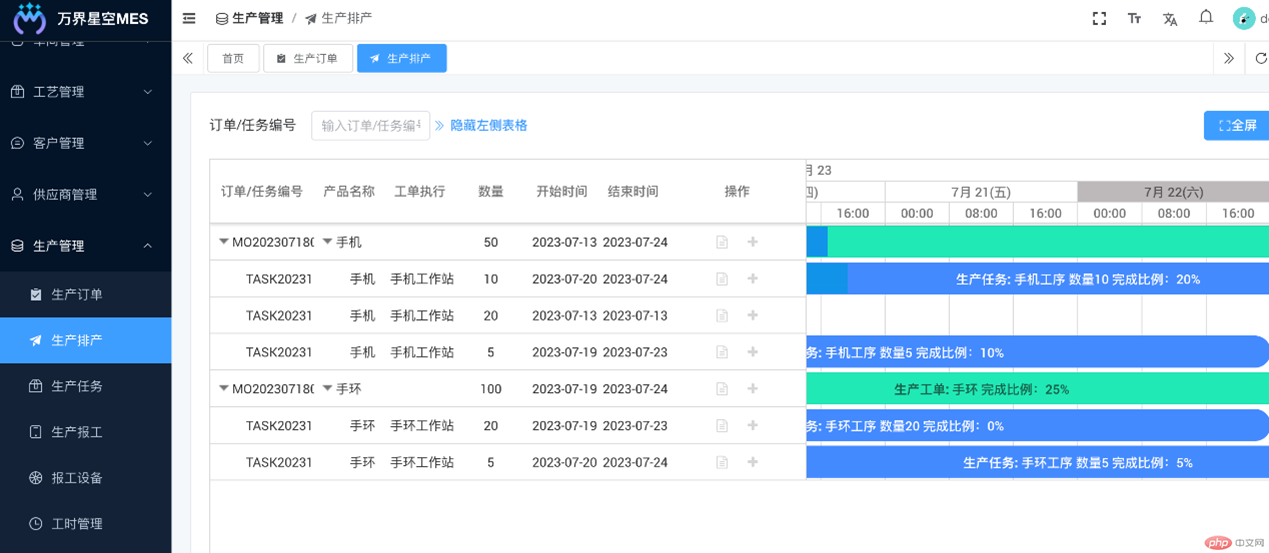Refresh the current tab page icon
Screen dimensions: 1269x553
pos(1261,58)
